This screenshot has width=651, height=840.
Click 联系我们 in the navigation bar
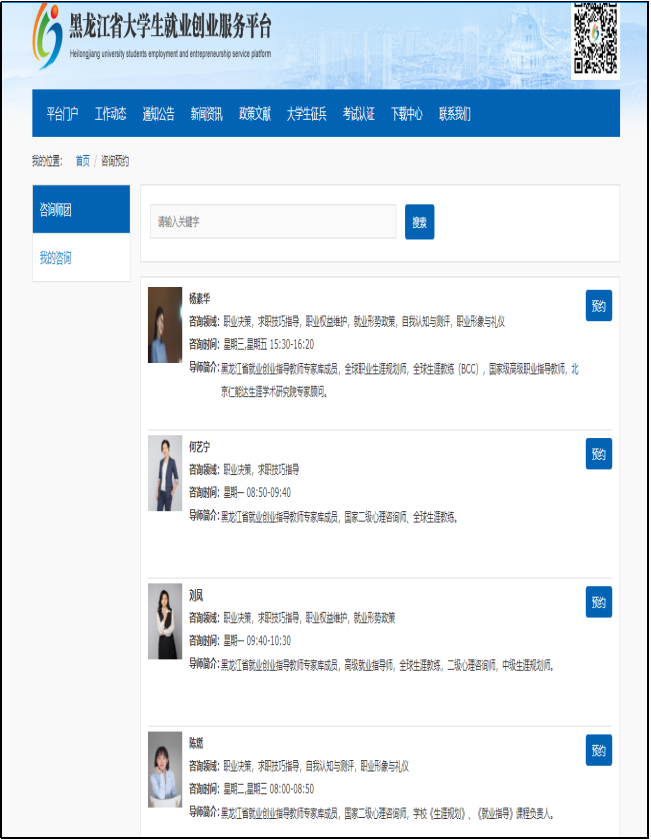click(454, 114)
